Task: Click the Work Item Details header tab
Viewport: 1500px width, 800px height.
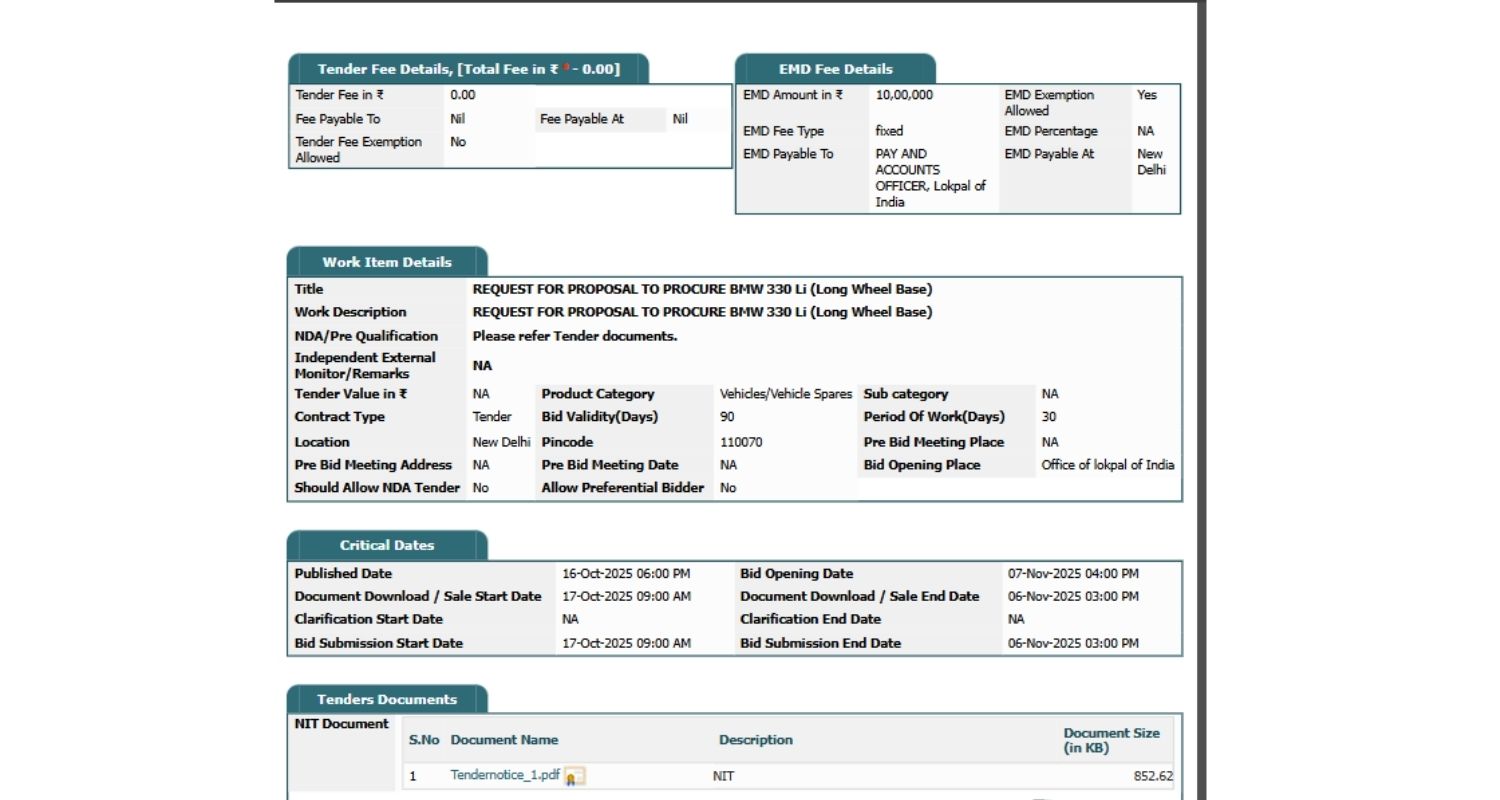Action: pyautogui.click(x=387, y=262)
